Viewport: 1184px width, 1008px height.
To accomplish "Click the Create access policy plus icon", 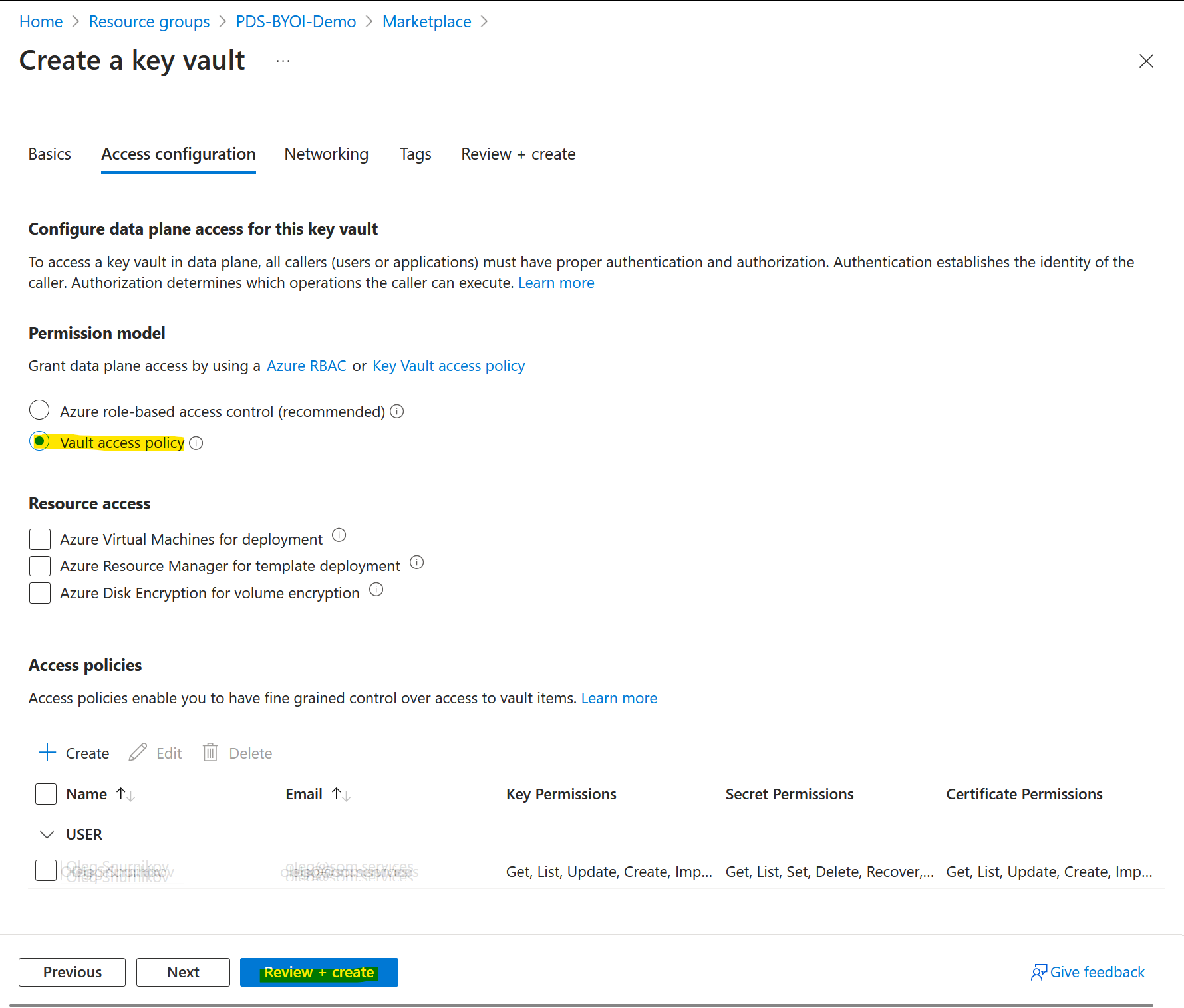I will coord(47,753).
